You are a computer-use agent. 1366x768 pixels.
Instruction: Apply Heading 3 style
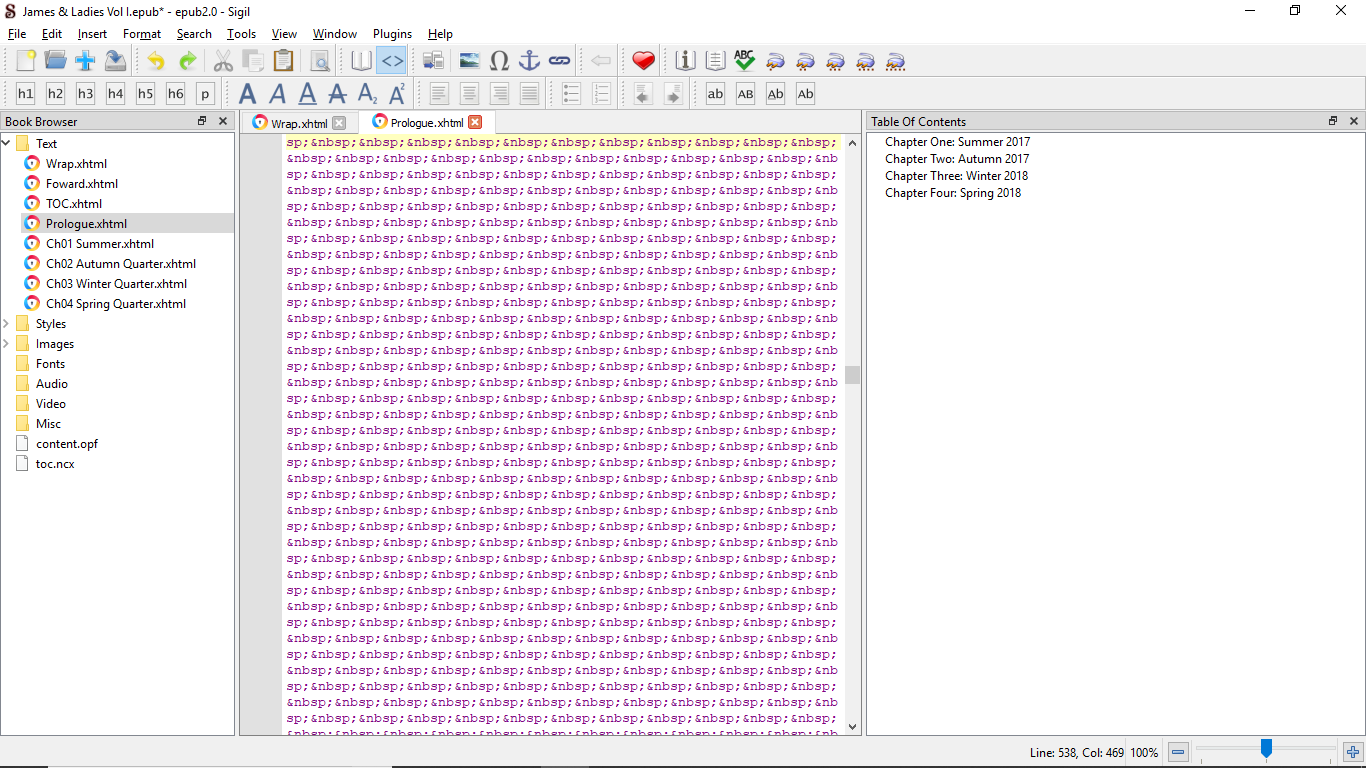(85, 94)
